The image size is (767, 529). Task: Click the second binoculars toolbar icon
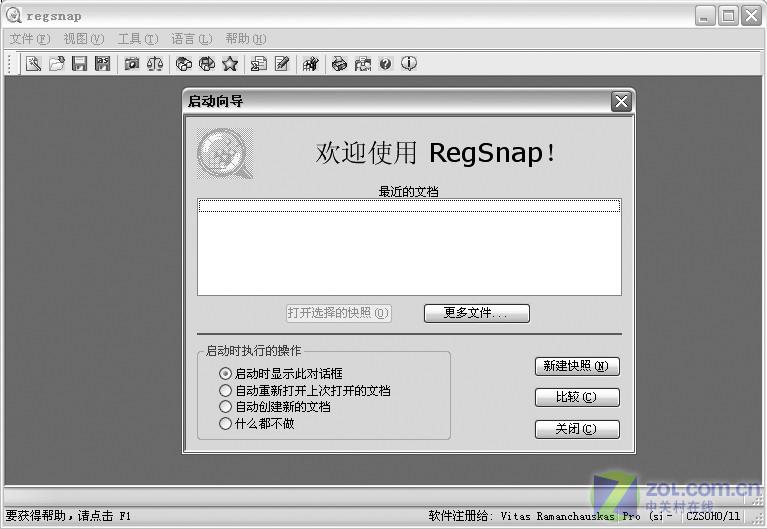(207, 64)
